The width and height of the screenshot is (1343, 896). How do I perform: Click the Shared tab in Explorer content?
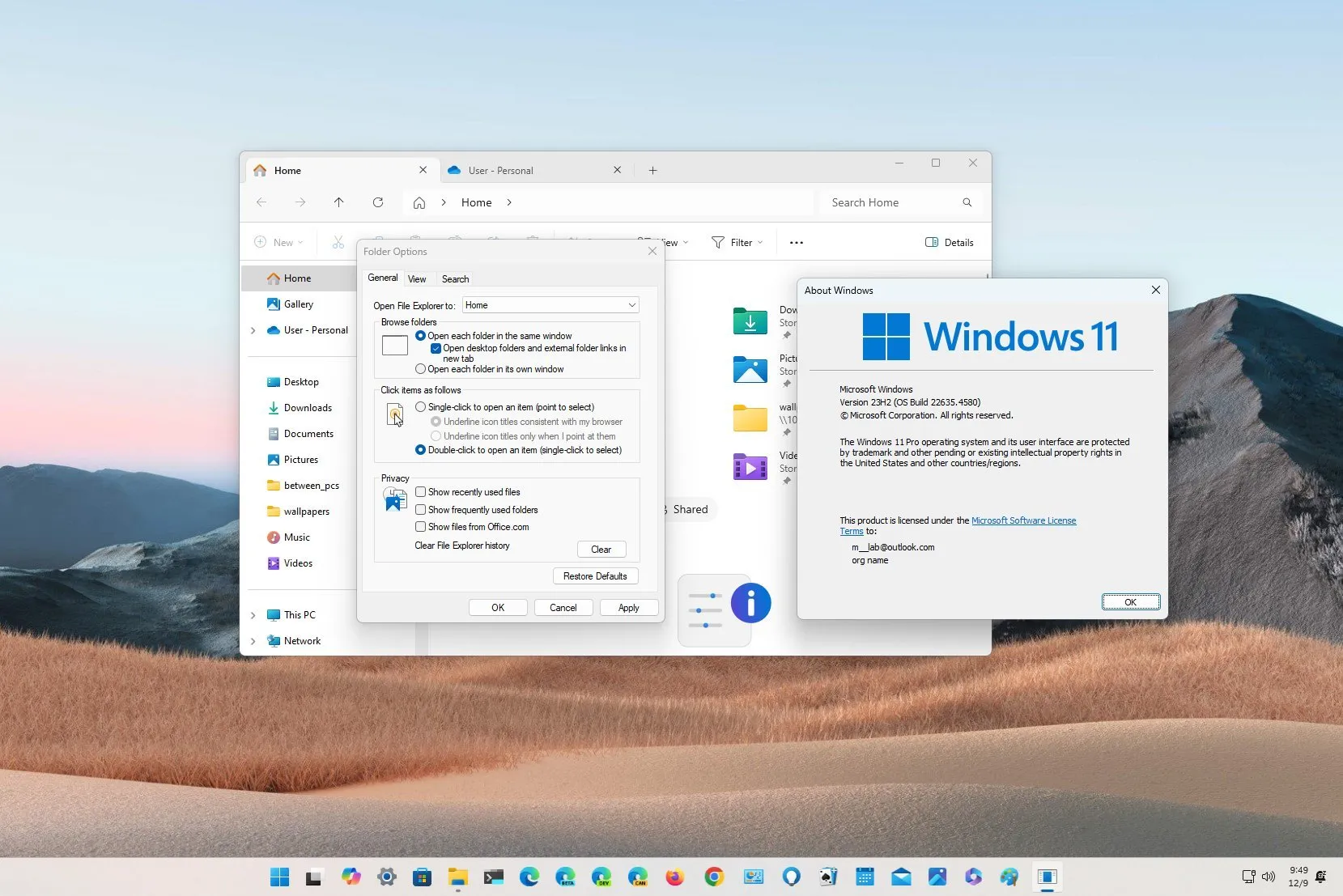tap(689, 509)
